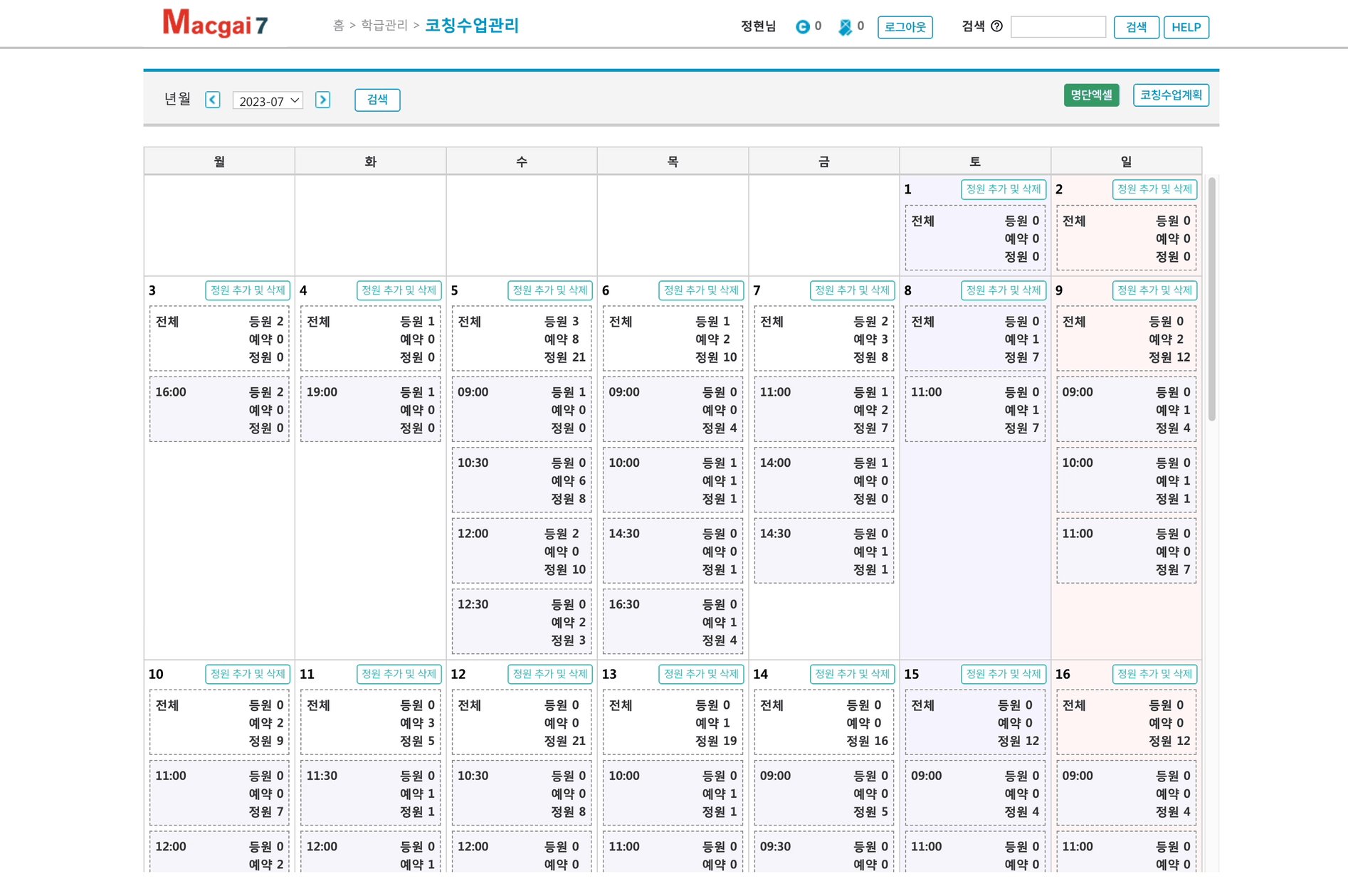The height and width of the screenshot is (896, 1348).
Task: Click 정원 추가 및 삭제 for day 16
Action: click(1154, 674)
